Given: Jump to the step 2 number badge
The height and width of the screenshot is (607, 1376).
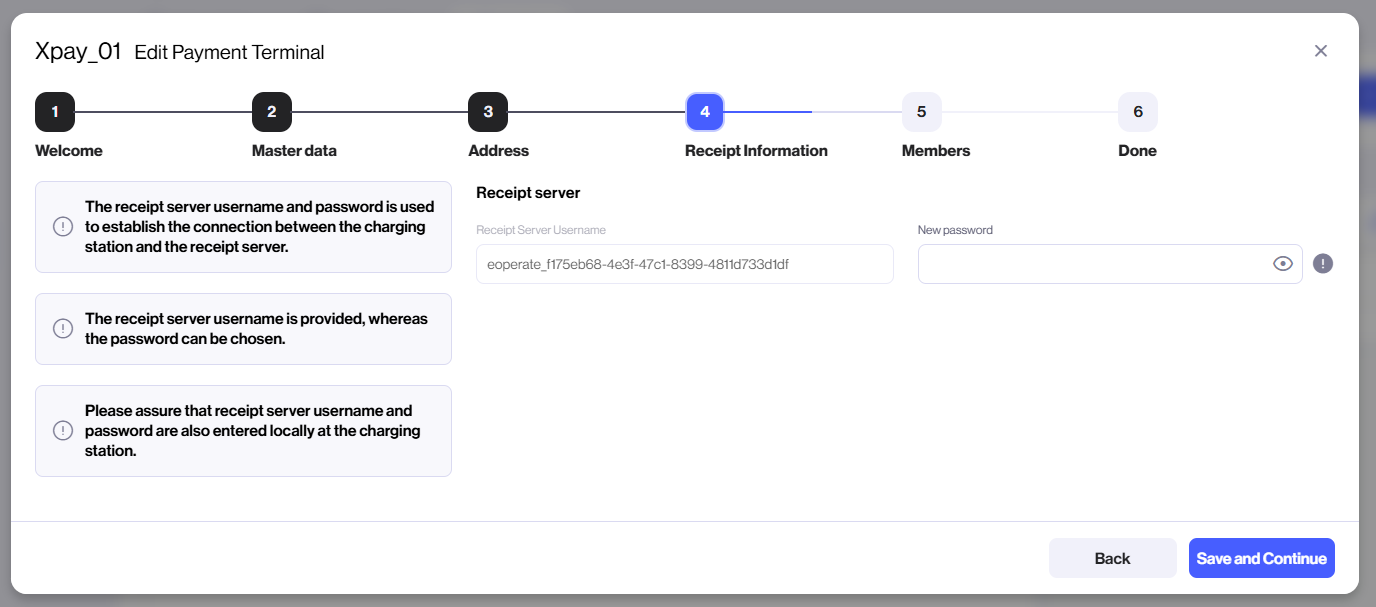Looking at the screenshot, I should click(x=272, y=112).
